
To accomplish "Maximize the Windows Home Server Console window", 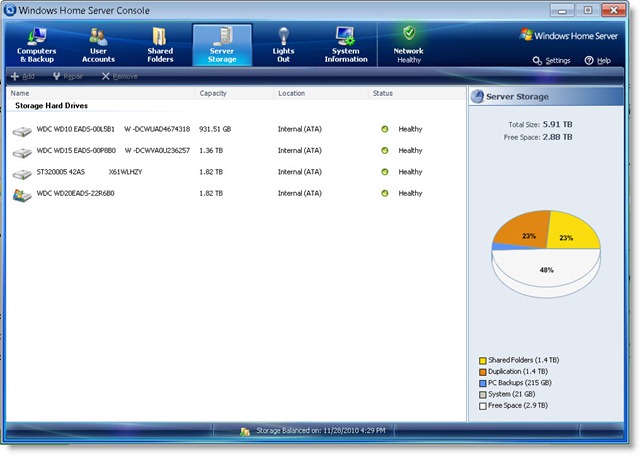I will pyautogui.click(x=588, y=10).
